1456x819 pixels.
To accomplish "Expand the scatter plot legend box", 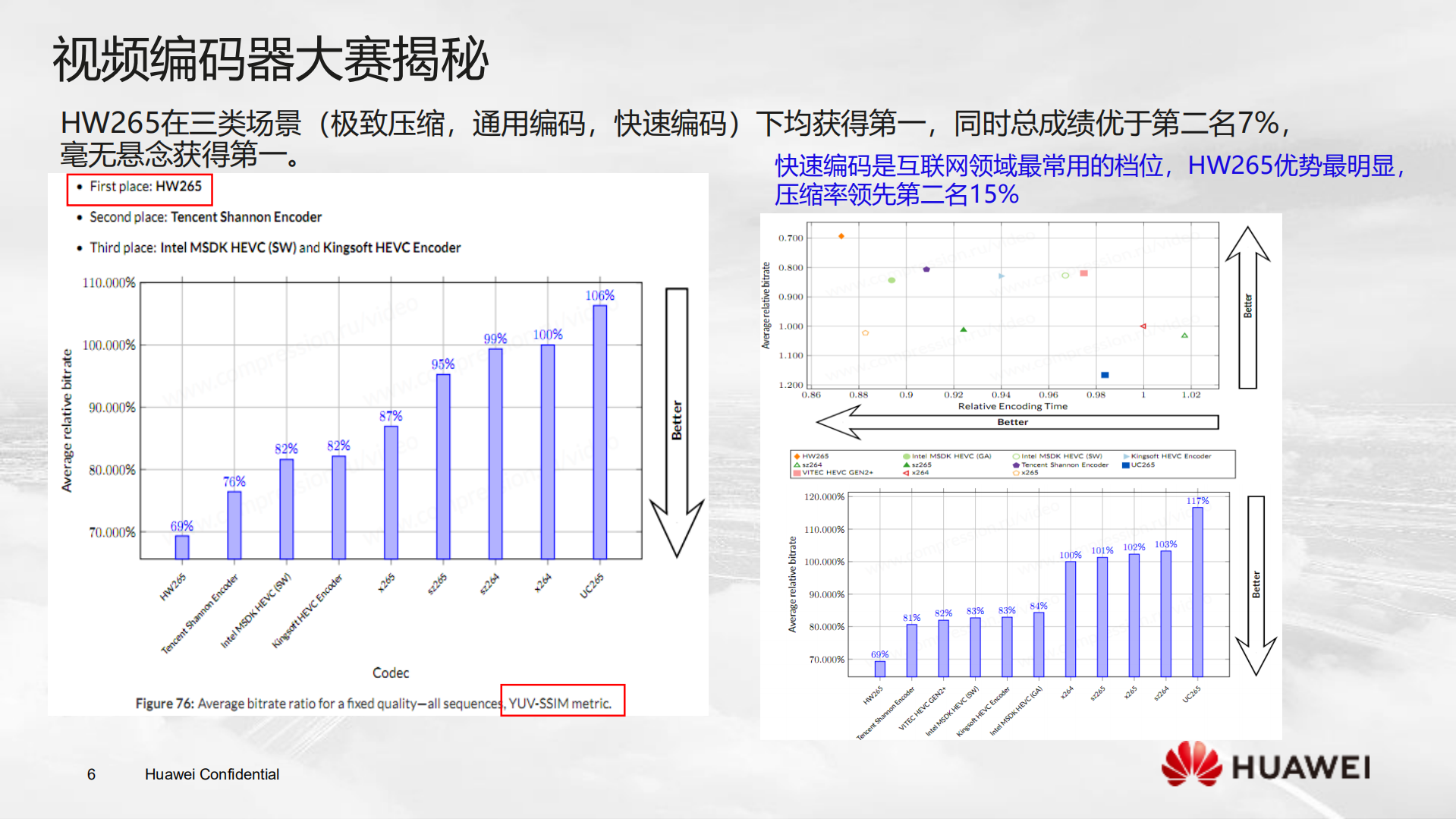I will (x=1013, y=464).
